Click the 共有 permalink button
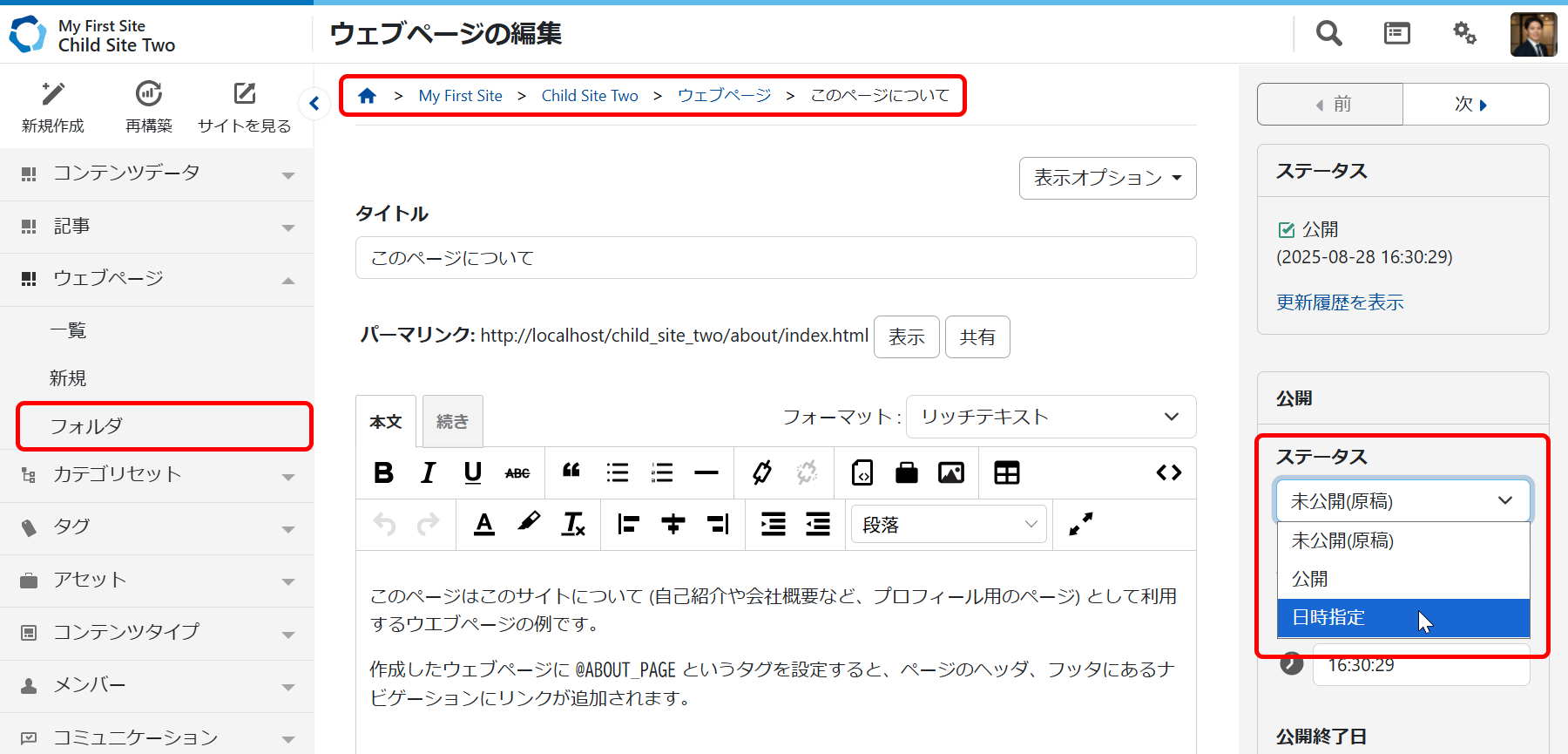1568x754 pixels. pyautogui.click(x=977, y=337)
